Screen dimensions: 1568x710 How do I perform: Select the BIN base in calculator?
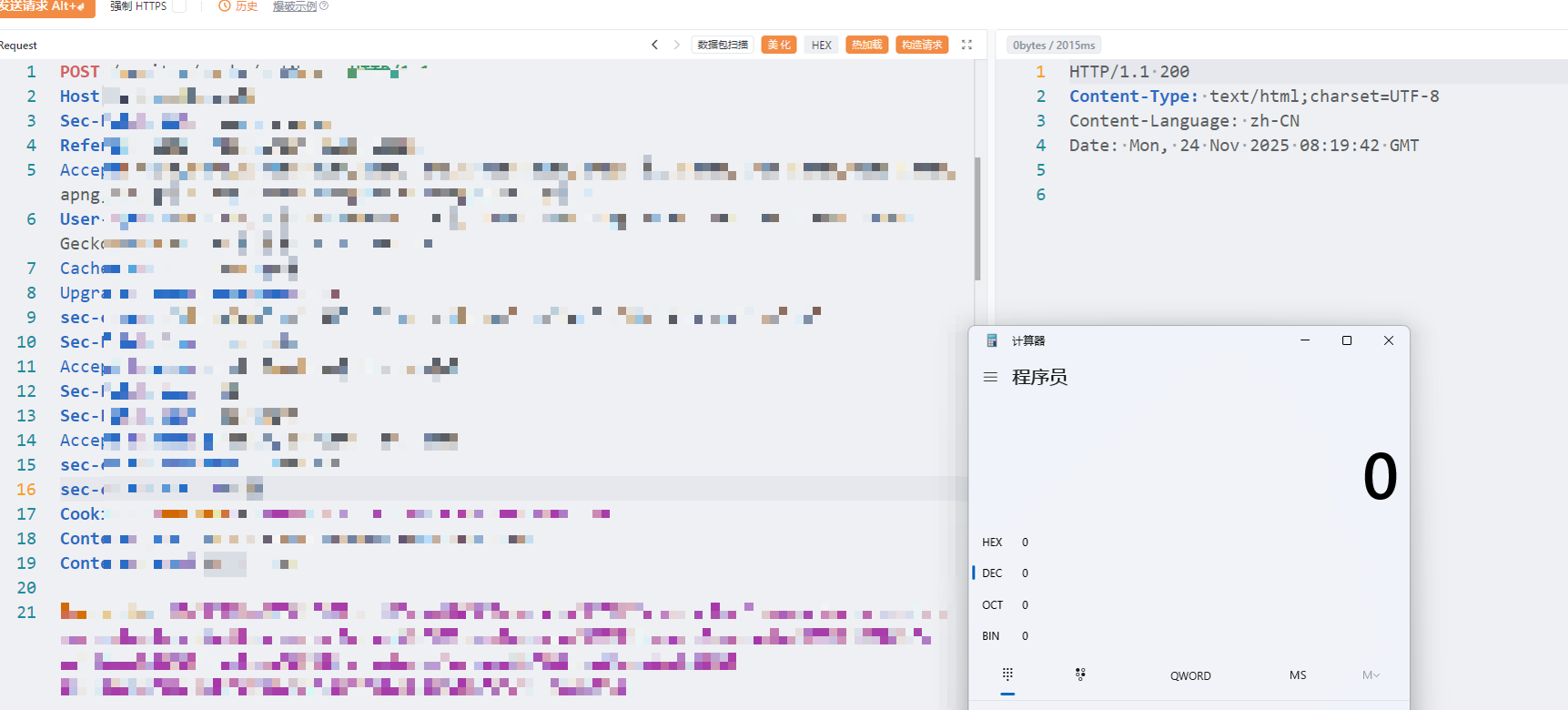tap(990, 636)
